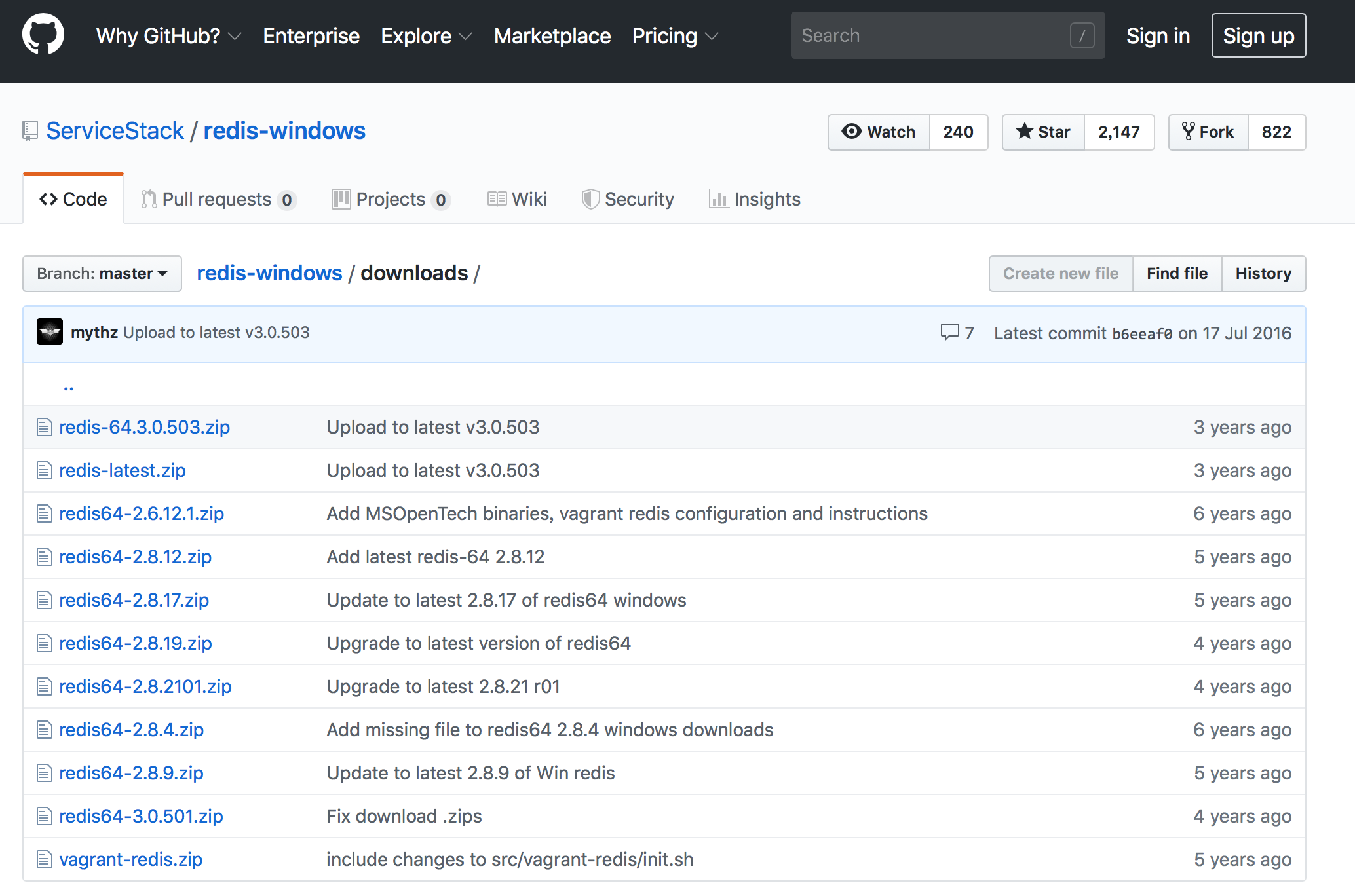
Task: Select the Code tab
Action: tap(73, 199)
